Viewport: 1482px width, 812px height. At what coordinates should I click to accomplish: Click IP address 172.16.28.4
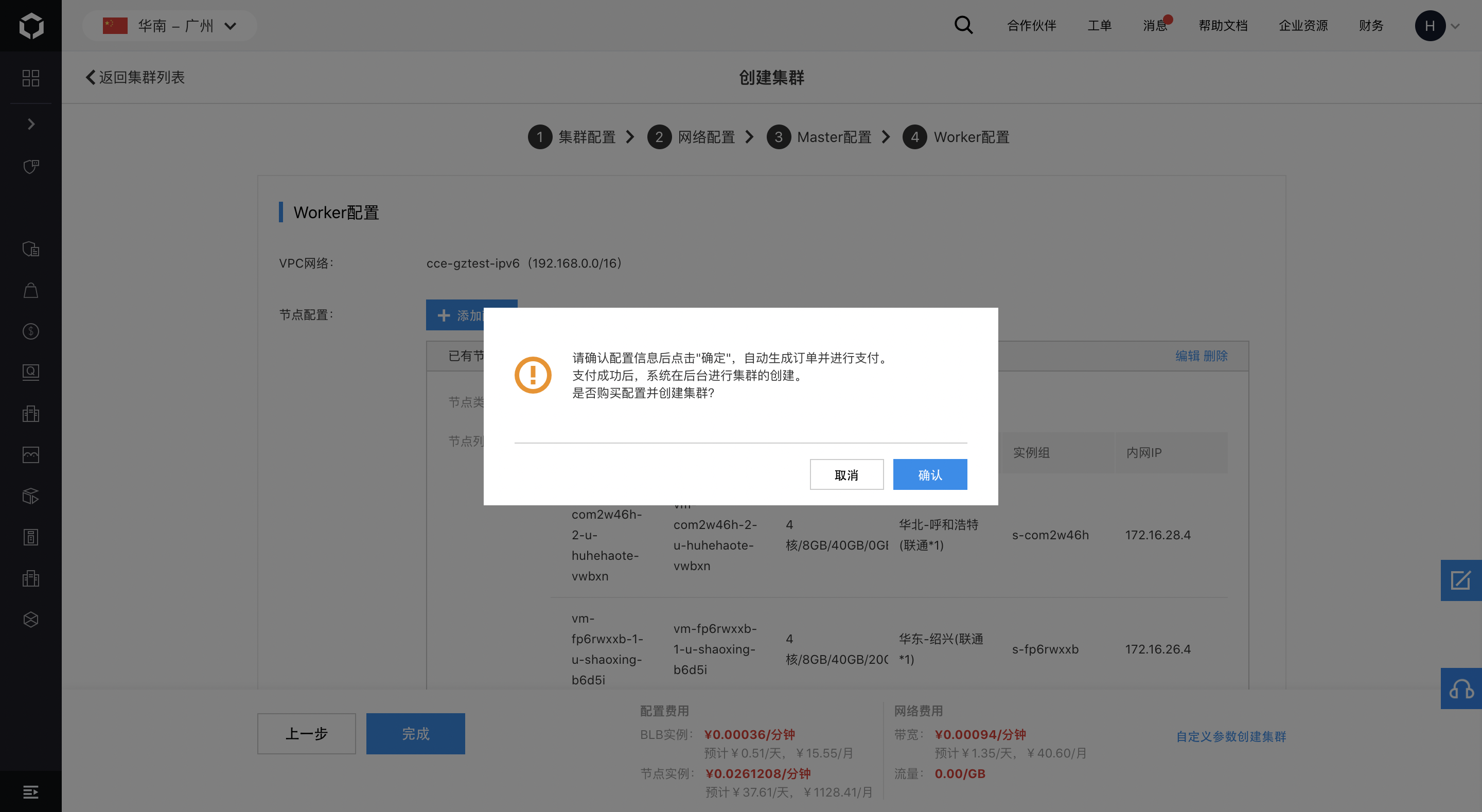point(1158,535)
